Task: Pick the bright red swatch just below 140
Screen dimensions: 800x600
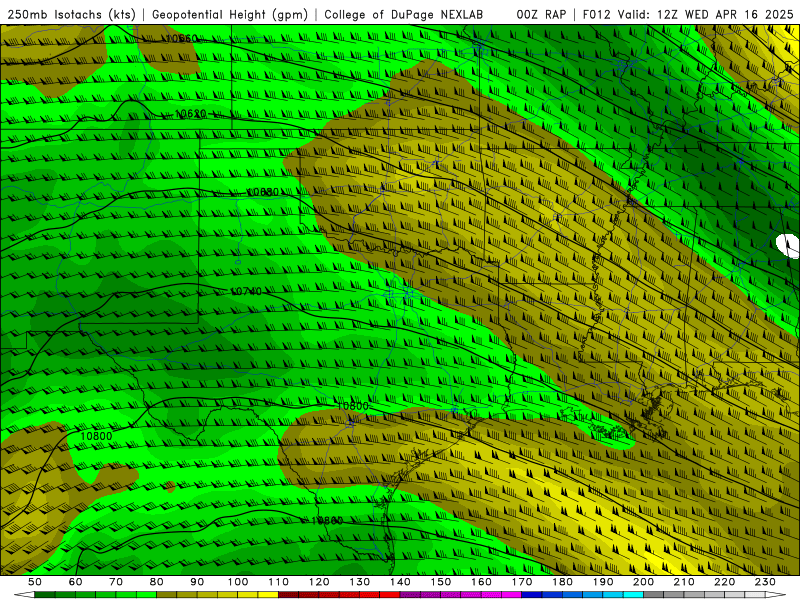Action: [389, 595]
